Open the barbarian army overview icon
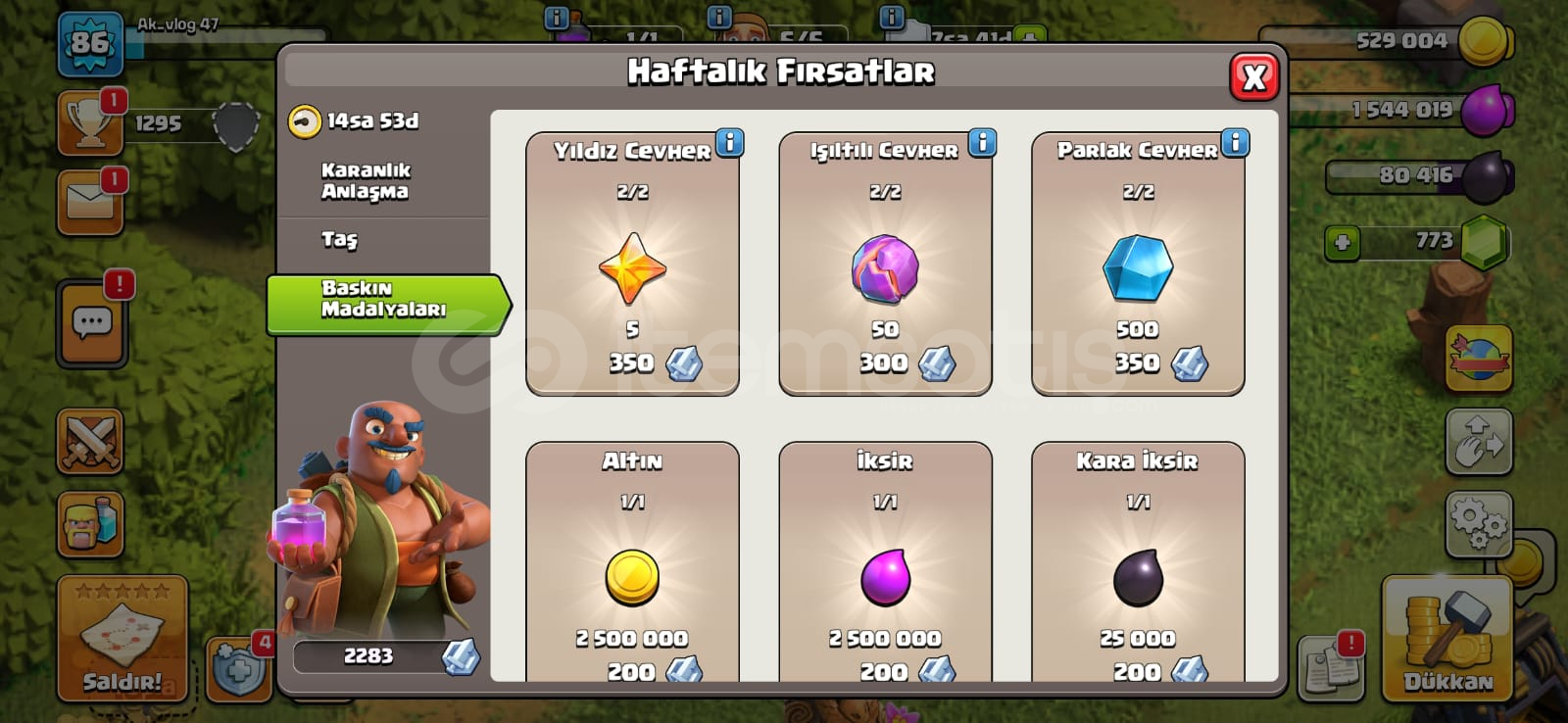The width and height of the screenshot is (1568, 723). coord(90,524)
